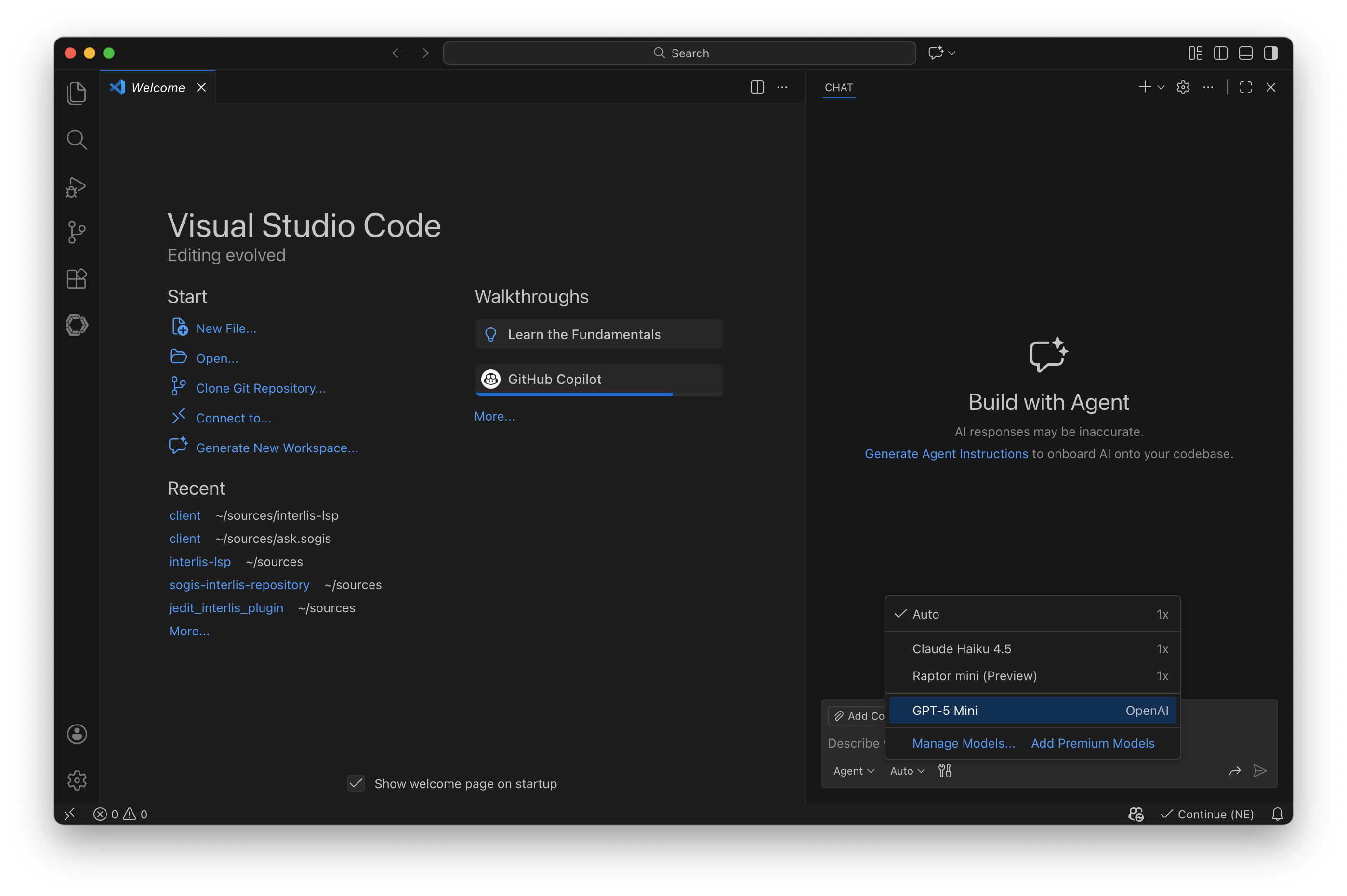Toggle the secondary side bar visibility
The image size is (1347, 896).
(x=1270, y=53)
